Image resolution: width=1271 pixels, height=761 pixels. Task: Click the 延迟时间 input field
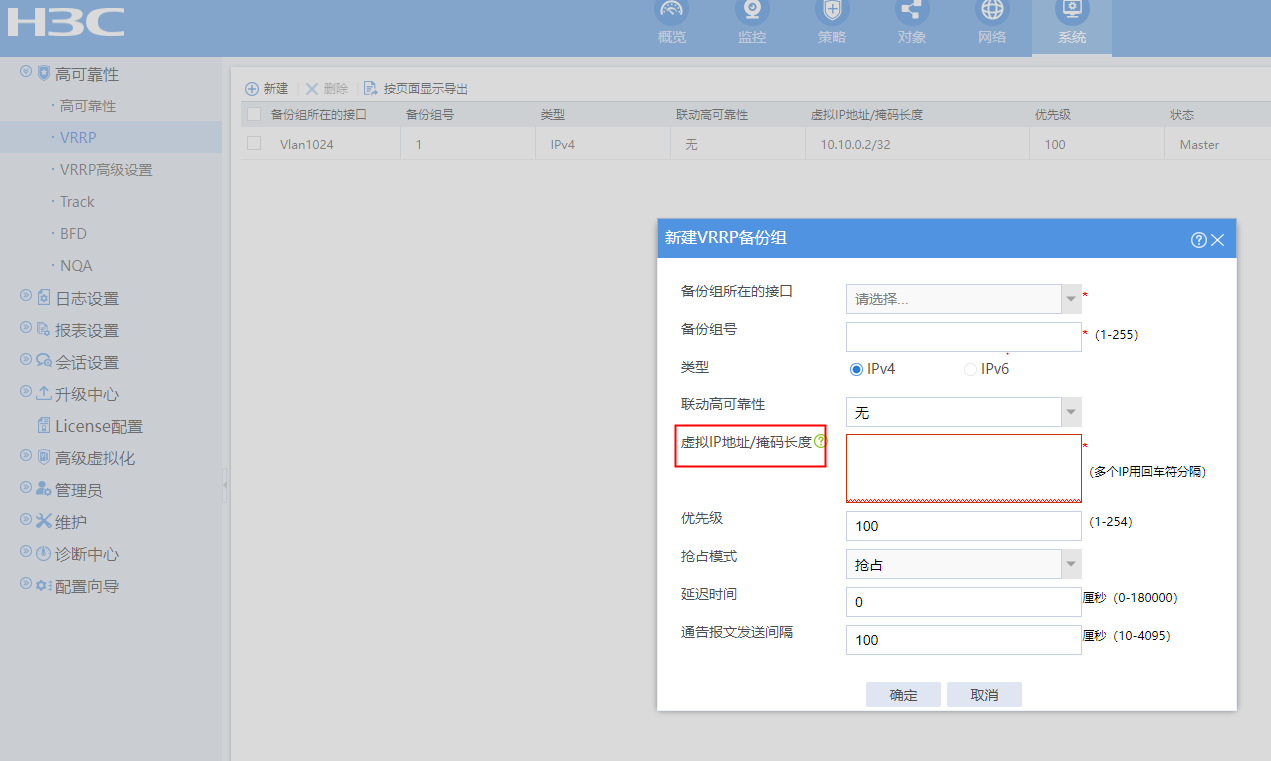[964, 602]
